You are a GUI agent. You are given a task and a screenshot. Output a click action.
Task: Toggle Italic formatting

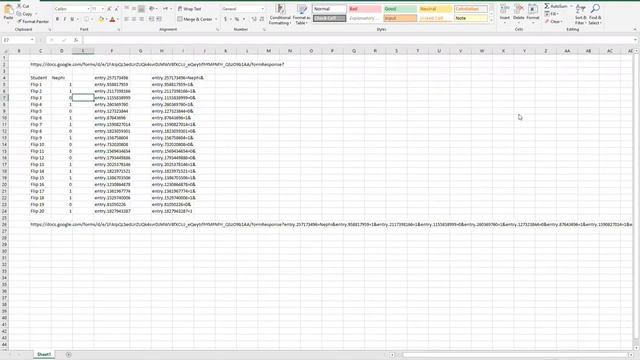click(x=64, y=19)
